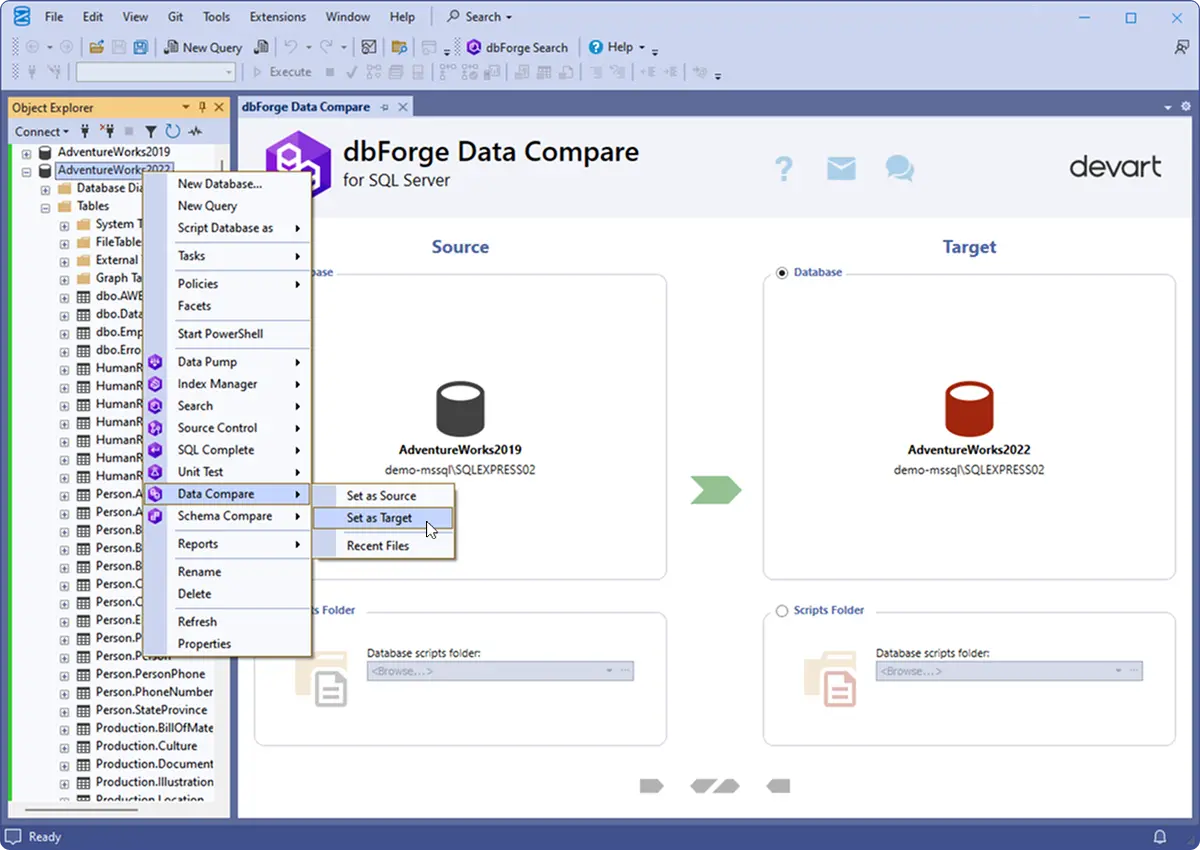
Task: Pin the Object Explorer panel with pushpin
Action: (203, 108)
